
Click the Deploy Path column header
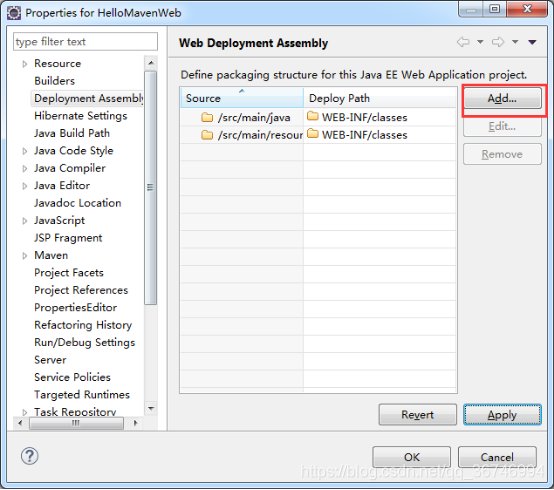point(380,98)
